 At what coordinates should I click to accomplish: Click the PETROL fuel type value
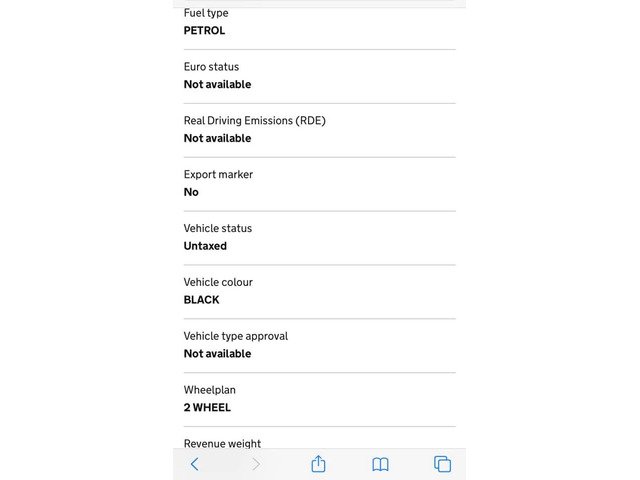[x=204, y=31]
